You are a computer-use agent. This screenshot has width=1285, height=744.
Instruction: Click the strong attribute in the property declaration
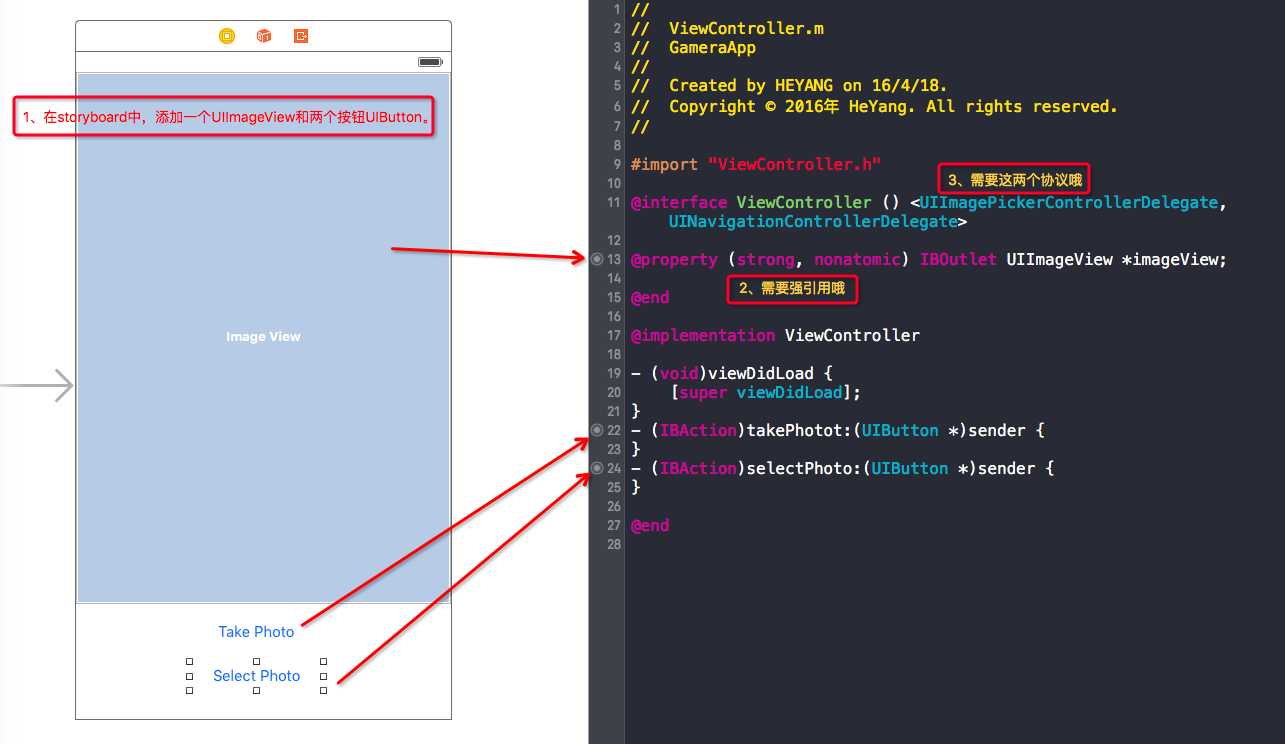pos(765,259)
